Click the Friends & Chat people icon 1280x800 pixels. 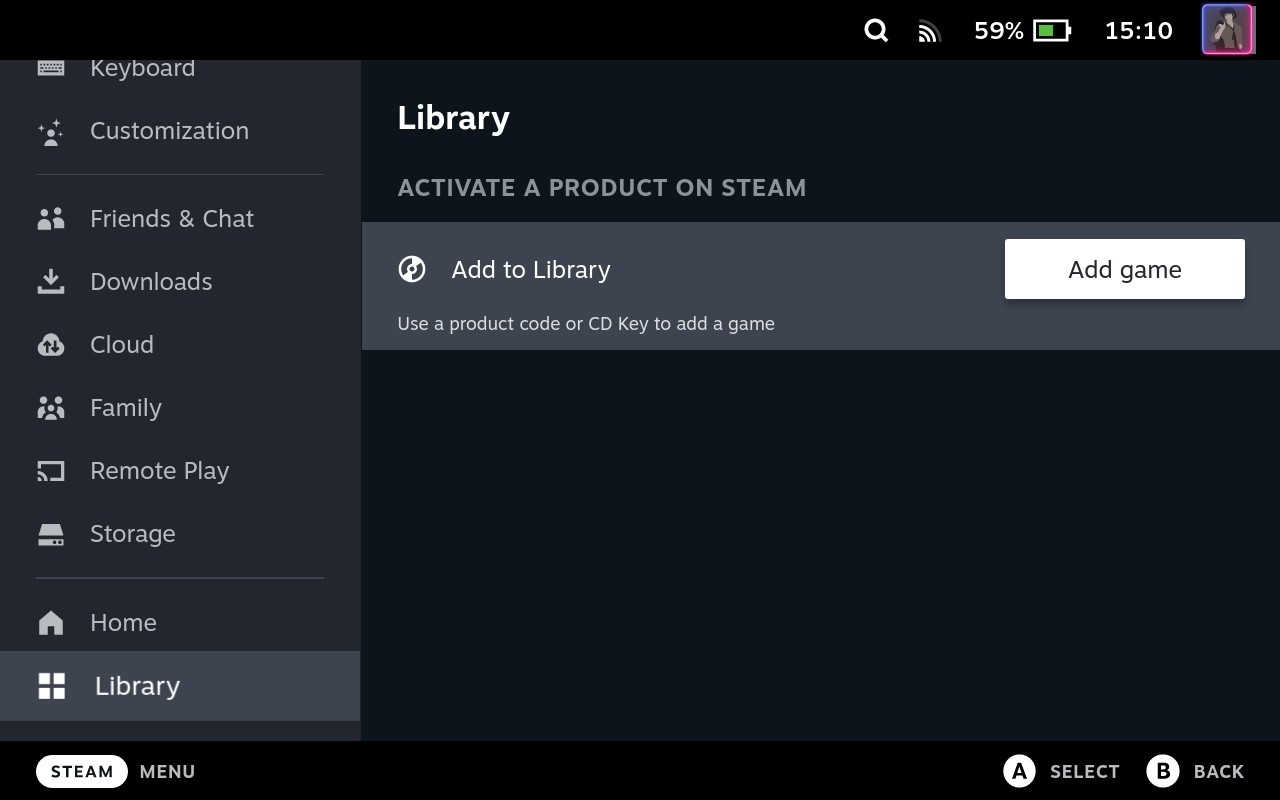51,219
